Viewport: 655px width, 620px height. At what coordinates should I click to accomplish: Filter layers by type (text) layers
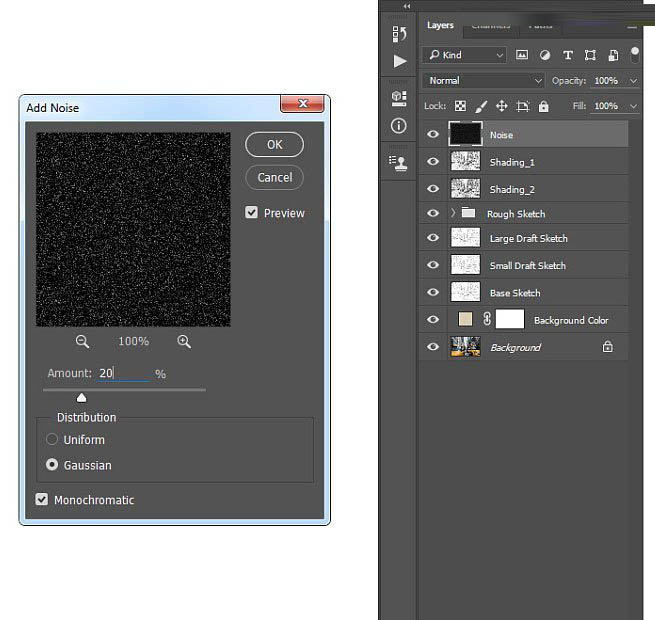[x=568, y=55]
